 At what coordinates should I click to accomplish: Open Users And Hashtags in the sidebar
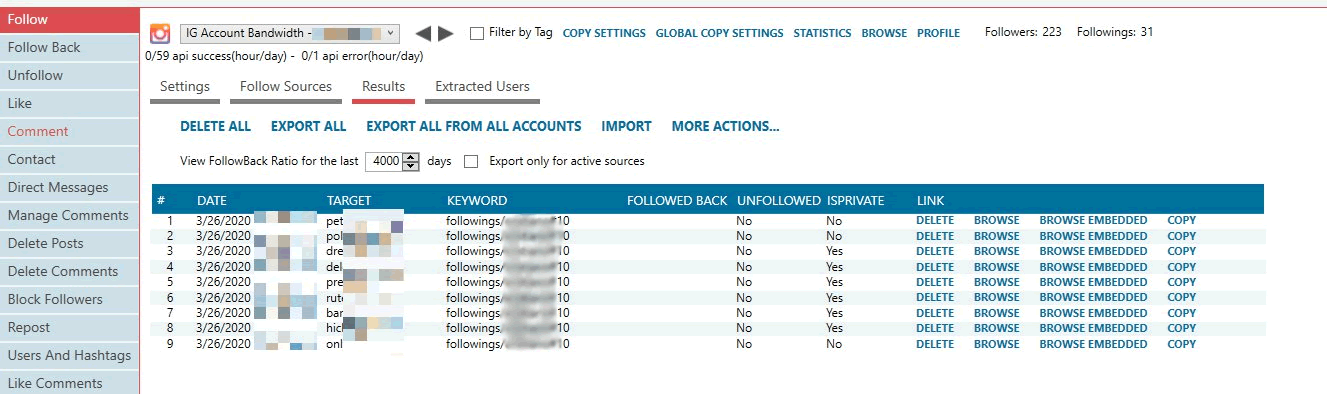[x=70, y=355]
